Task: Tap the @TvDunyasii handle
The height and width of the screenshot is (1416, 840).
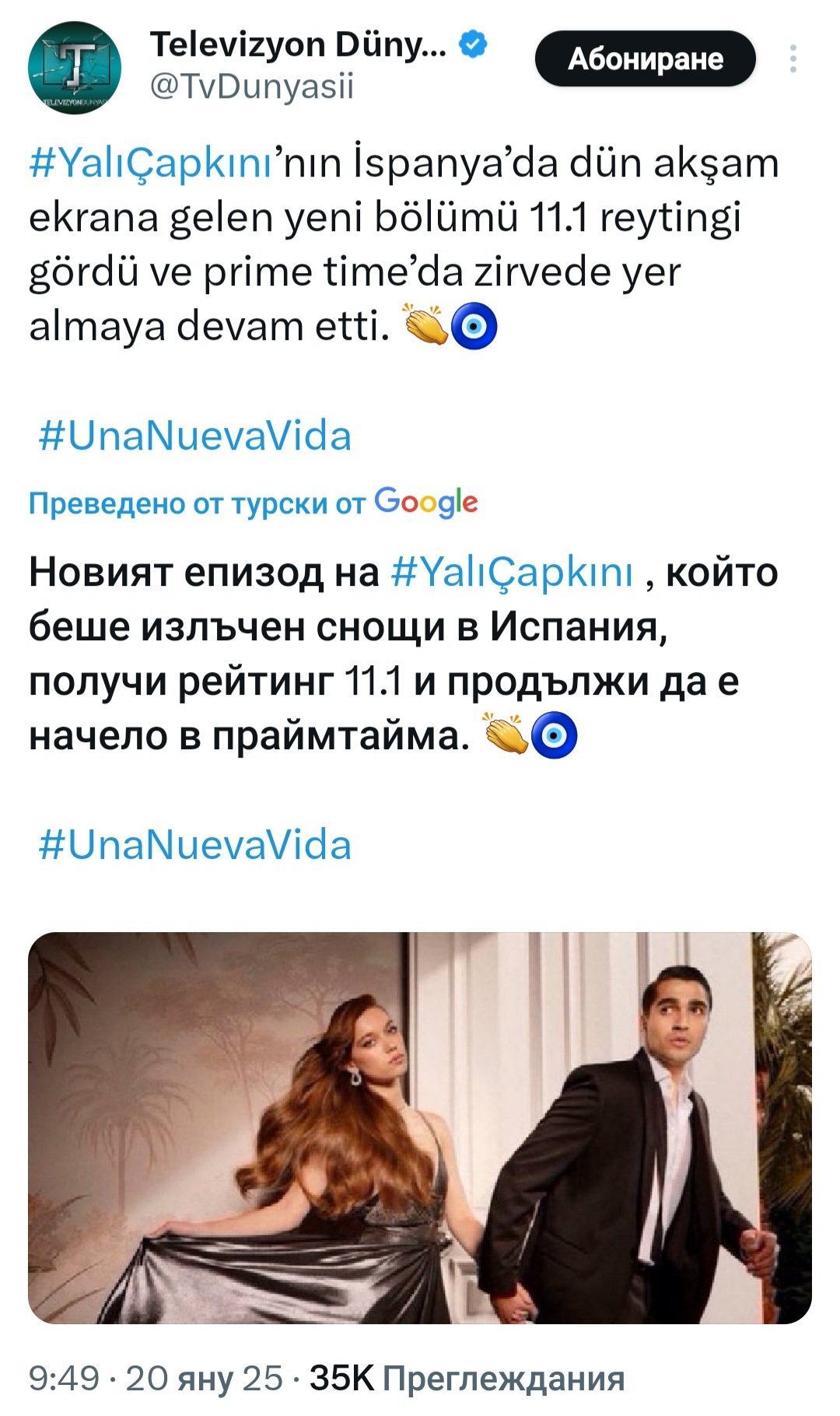Action: [x=250, y=86]
